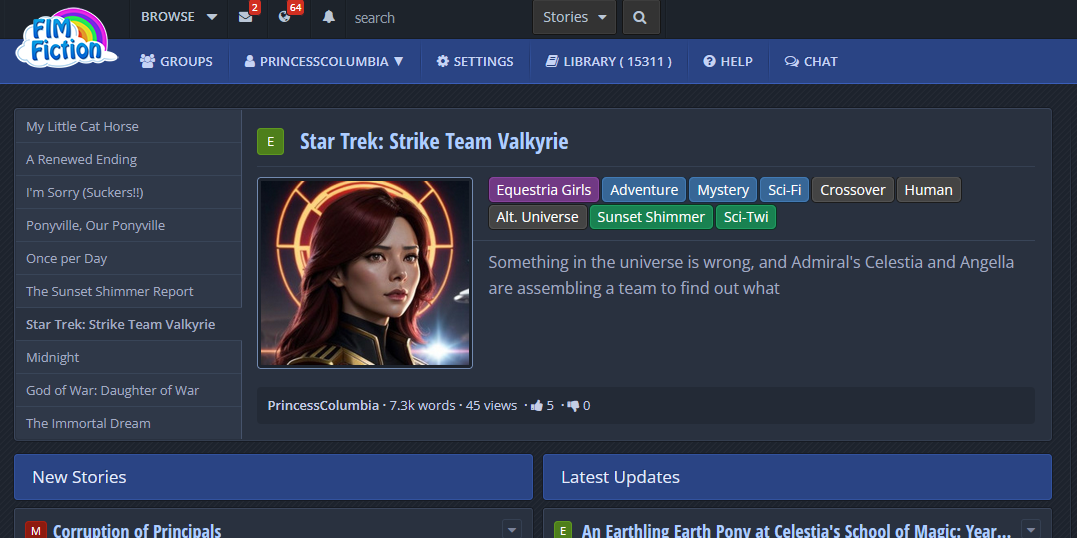This screenshot has height=538, width=1077.
Task: Select God of War: Daughter of War
Action: click(x=128, y=390)
